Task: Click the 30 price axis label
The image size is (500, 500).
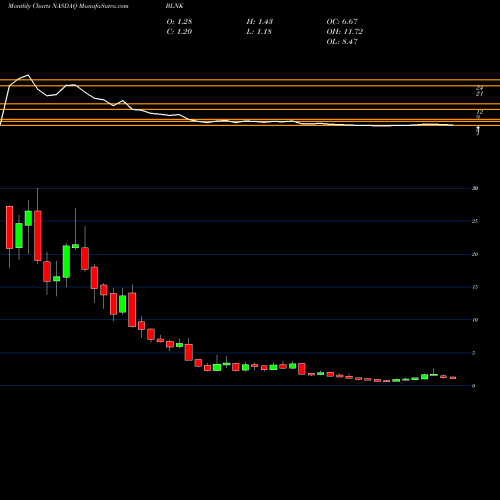Action: coord(475,188)
